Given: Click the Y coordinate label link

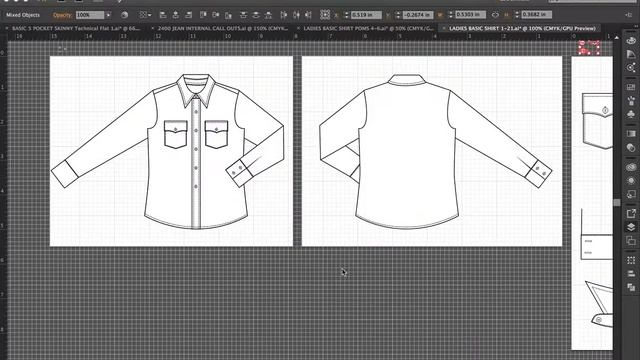Looking at the screenshot, I should click(388, 15).
